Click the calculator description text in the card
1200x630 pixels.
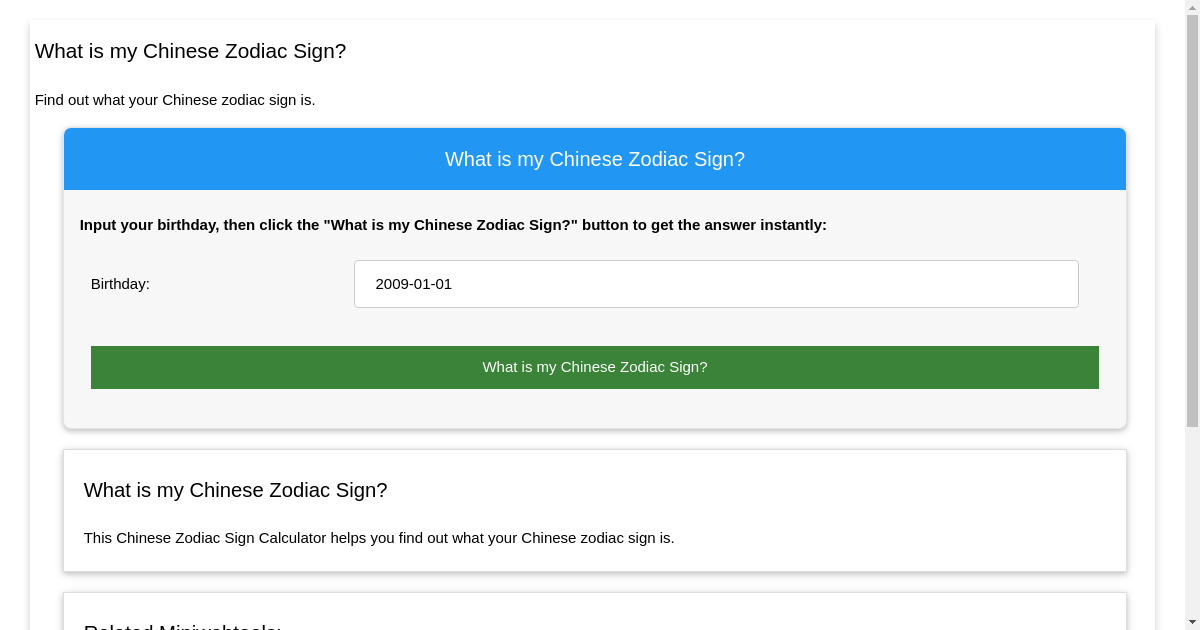pos(379,538)
